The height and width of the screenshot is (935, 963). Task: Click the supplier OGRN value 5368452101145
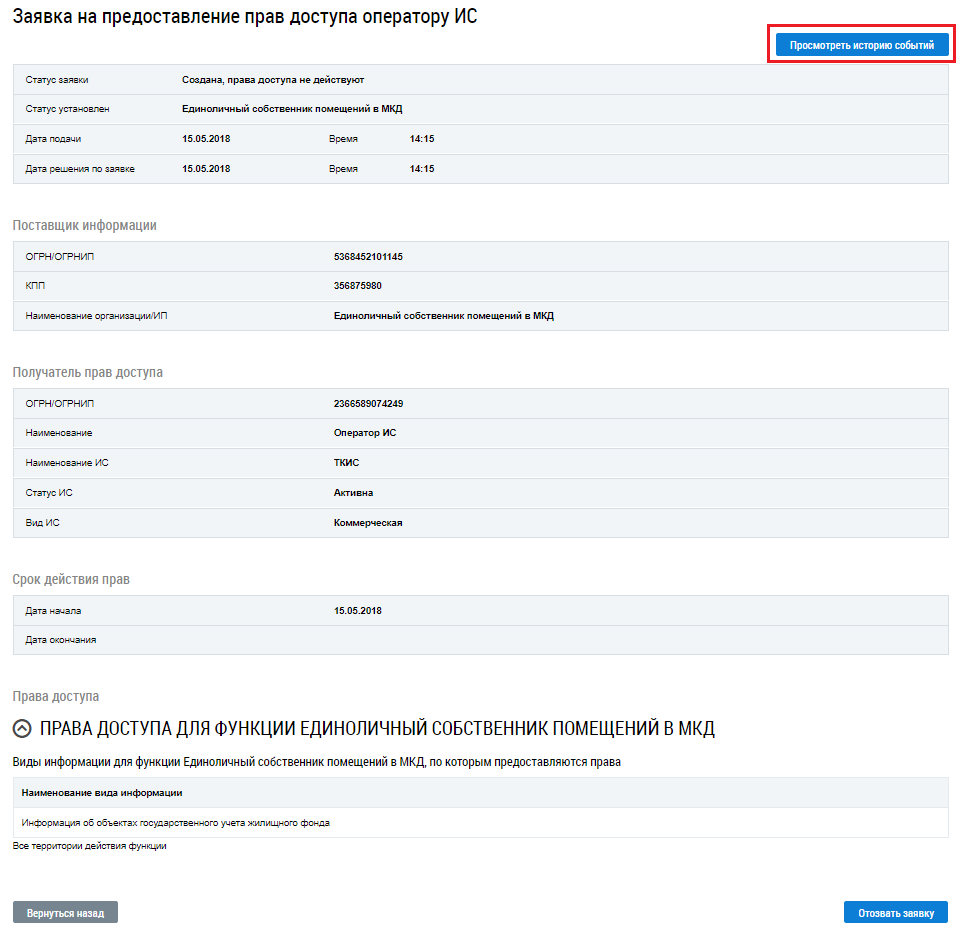368,257
